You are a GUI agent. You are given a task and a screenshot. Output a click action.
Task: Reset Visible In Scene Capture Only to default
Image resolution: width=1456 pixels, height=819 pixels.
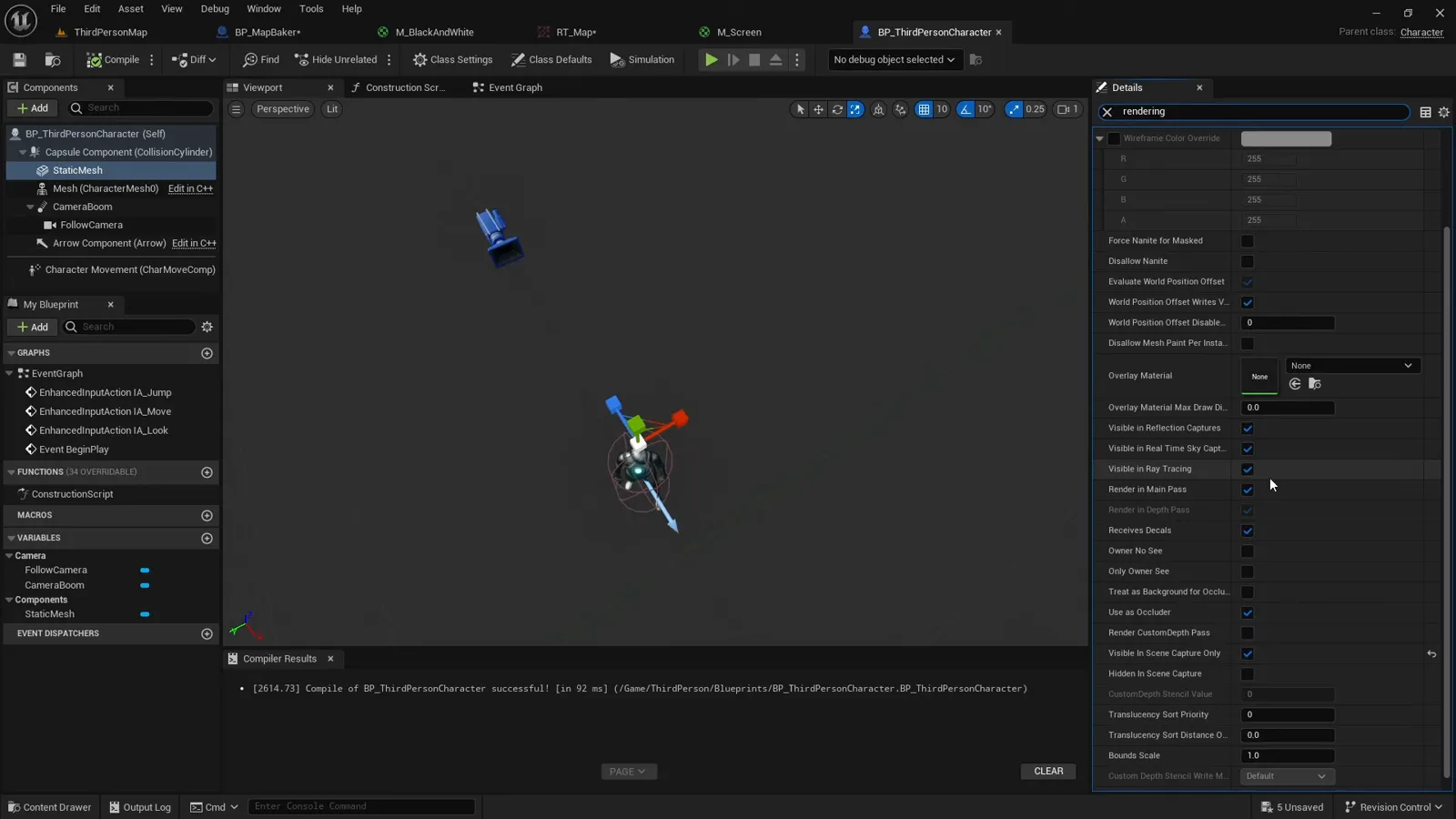click(x=1431, y=653)
